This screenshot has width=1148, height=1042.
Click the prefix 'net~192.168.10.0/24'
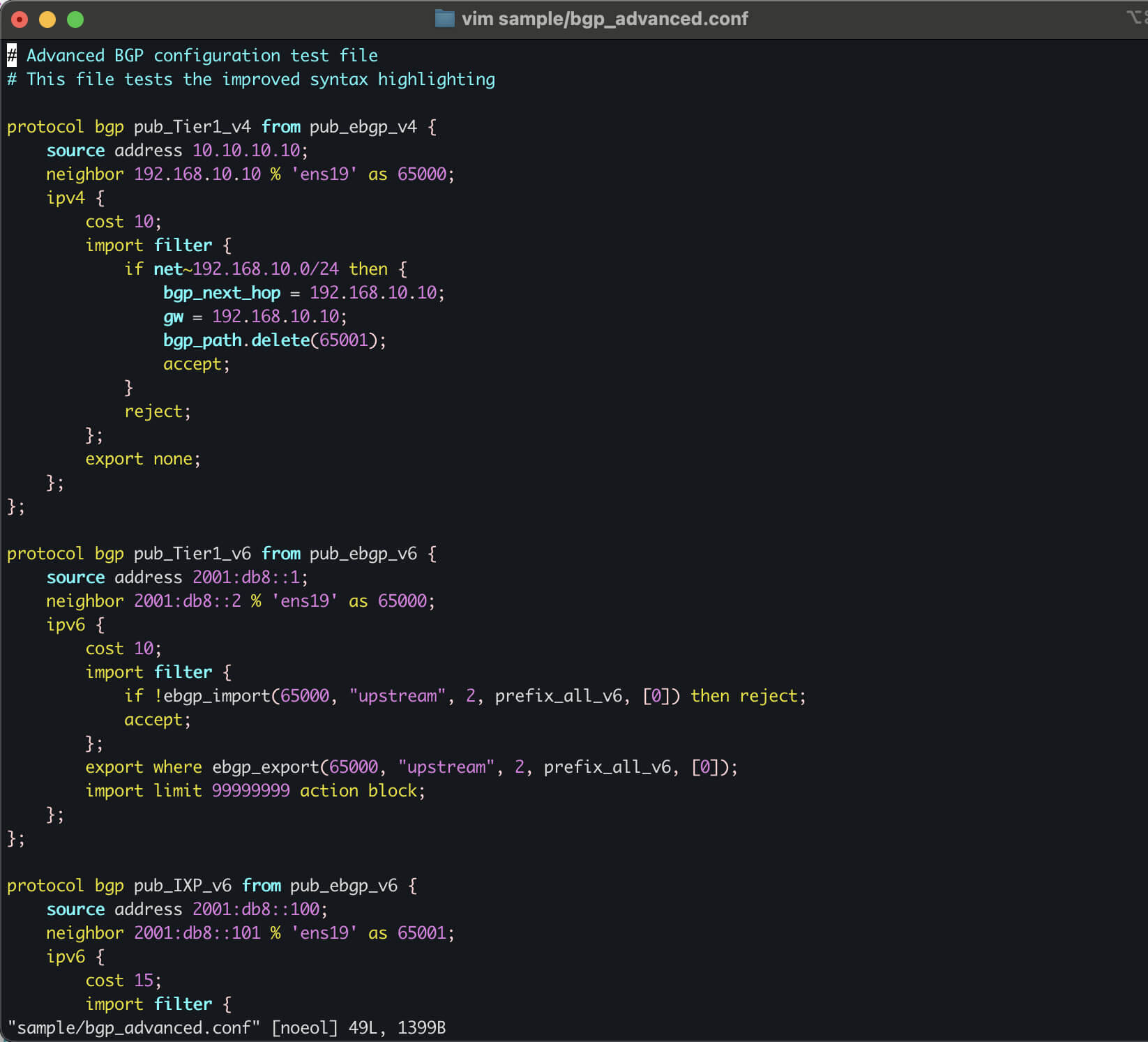point(246,269)
